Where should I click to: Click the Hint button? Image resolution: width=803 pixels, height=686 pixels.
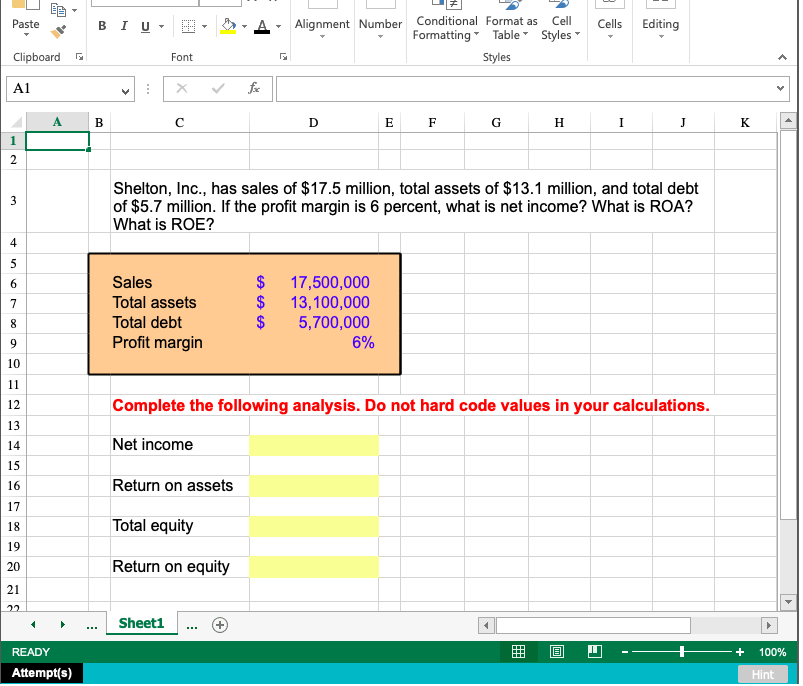click(x=762, y=674)
